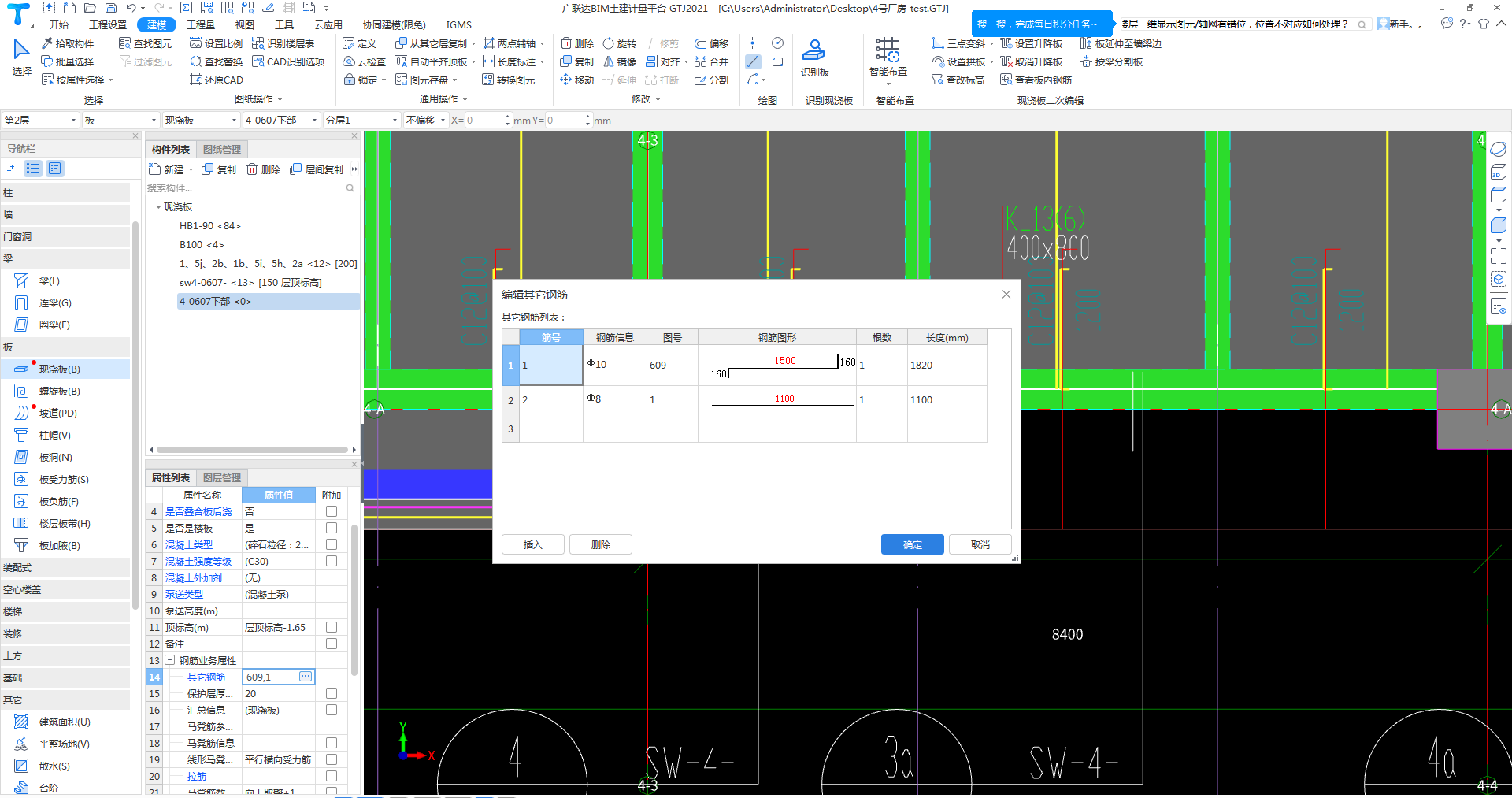The image size is (1512, 798).
Task: Click the 取消 cancel button
Action: [980, 544]
